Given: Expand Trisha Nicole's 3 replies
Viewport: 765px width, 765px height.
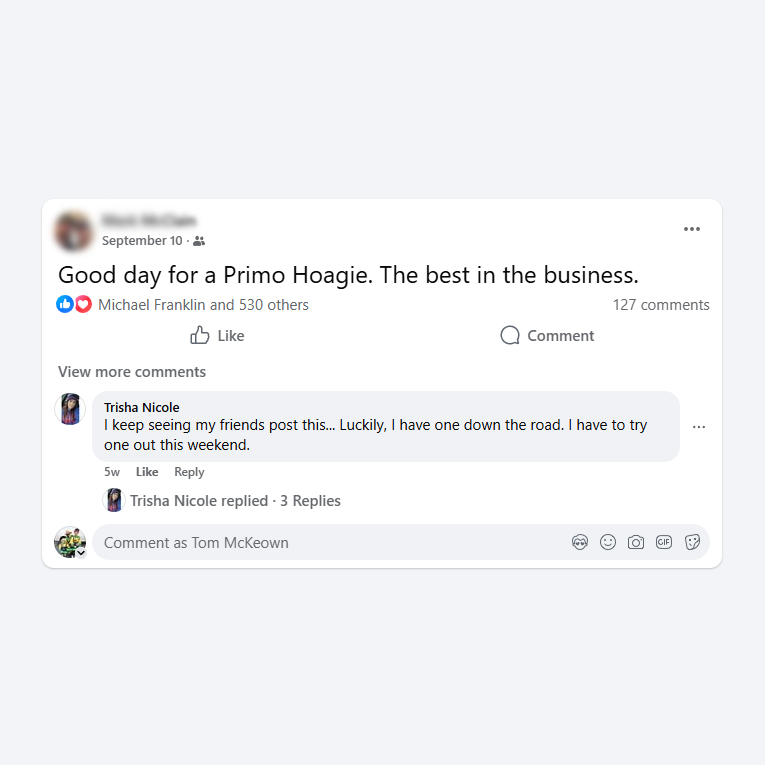Looking at the screenshot, I should tap(235, 501).
